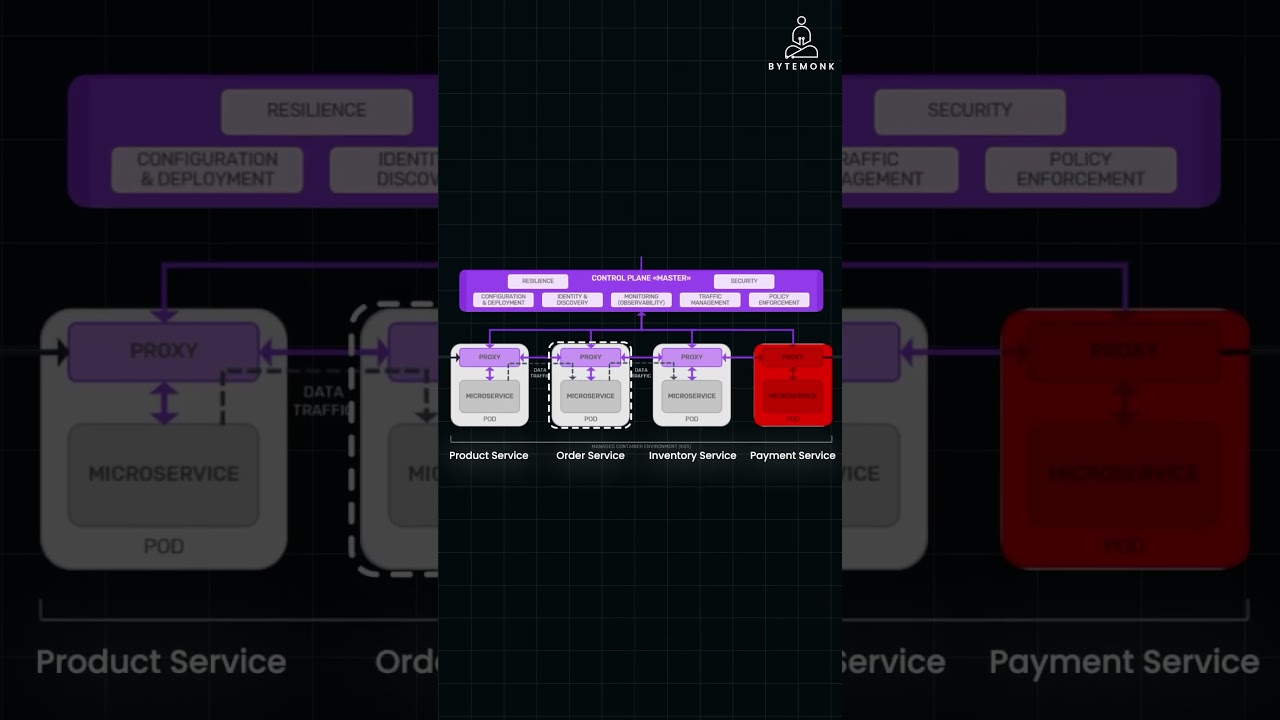Image resolution: width=1280 pixels, height=720 pixels.
Task: Click the small sharp Product Service label
Action: click(x=489, y=456)
